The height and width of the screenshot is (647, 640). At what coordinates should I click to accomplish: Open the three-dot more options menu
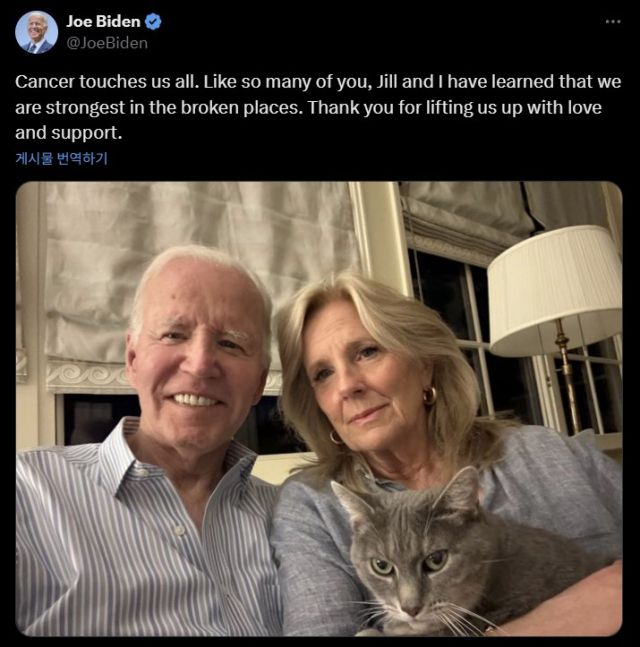tap(613, 21)
